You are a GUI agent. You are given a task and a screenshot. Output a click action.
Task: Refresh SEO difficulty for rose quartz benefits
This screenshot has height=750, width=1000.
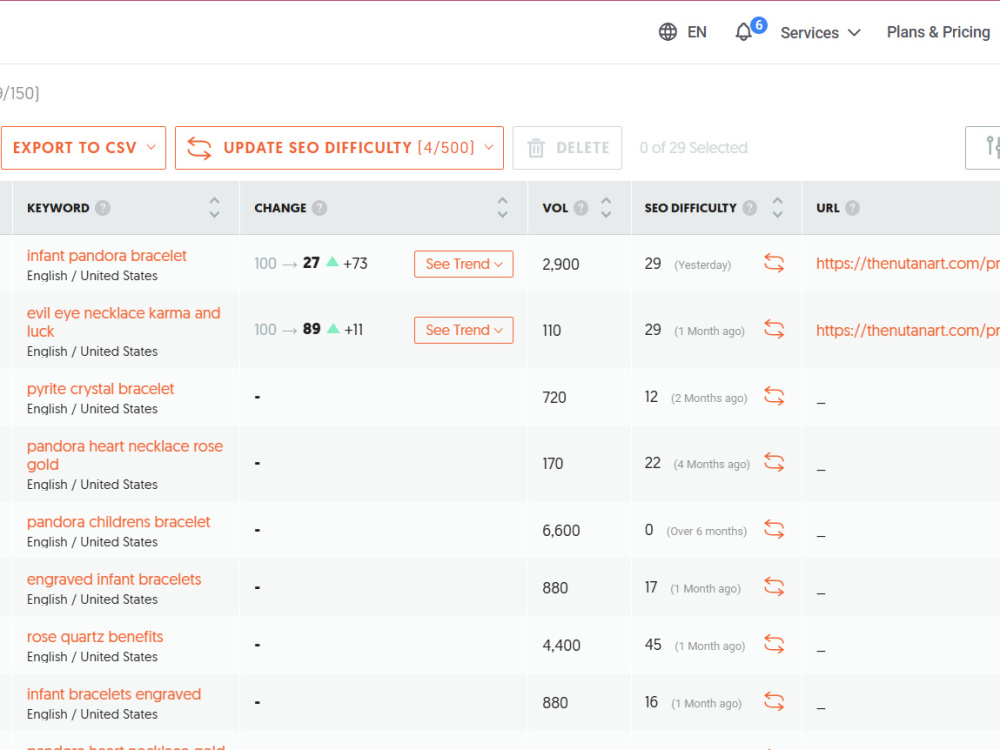(x=774, y=643)
